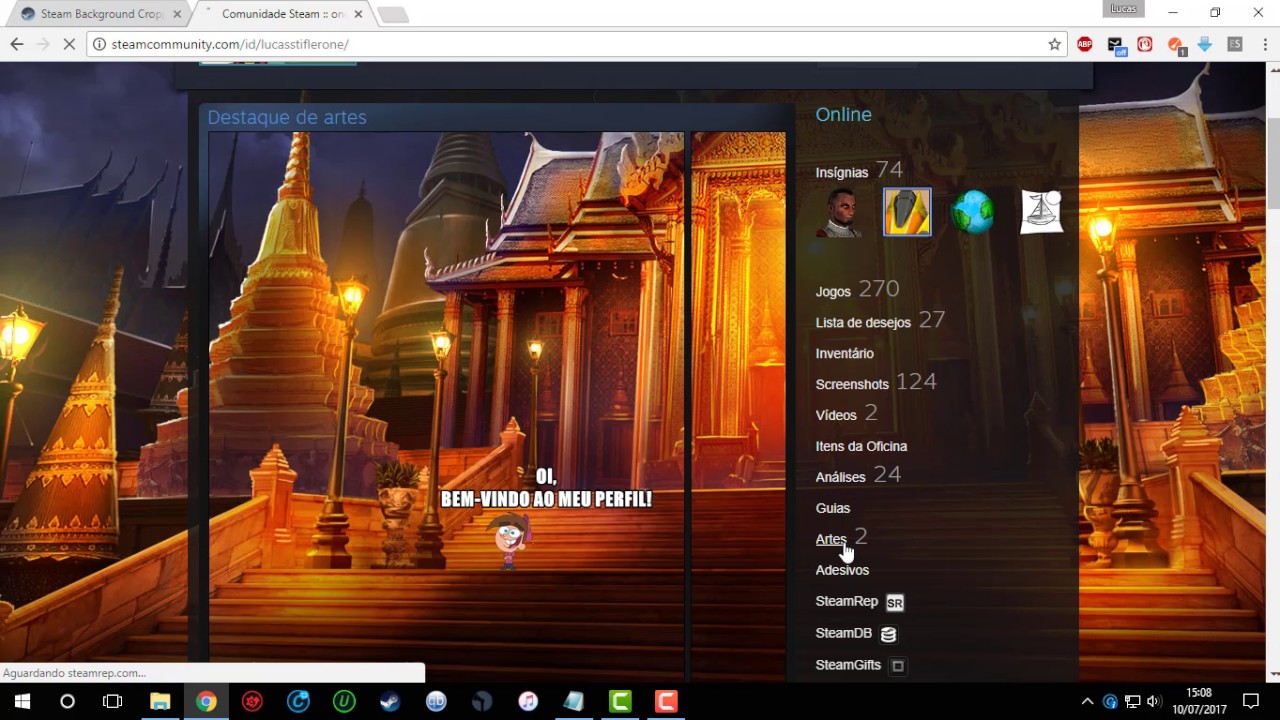Open the green Camtasia taskbar icon

pyautogui.click(x=620, y=701)
